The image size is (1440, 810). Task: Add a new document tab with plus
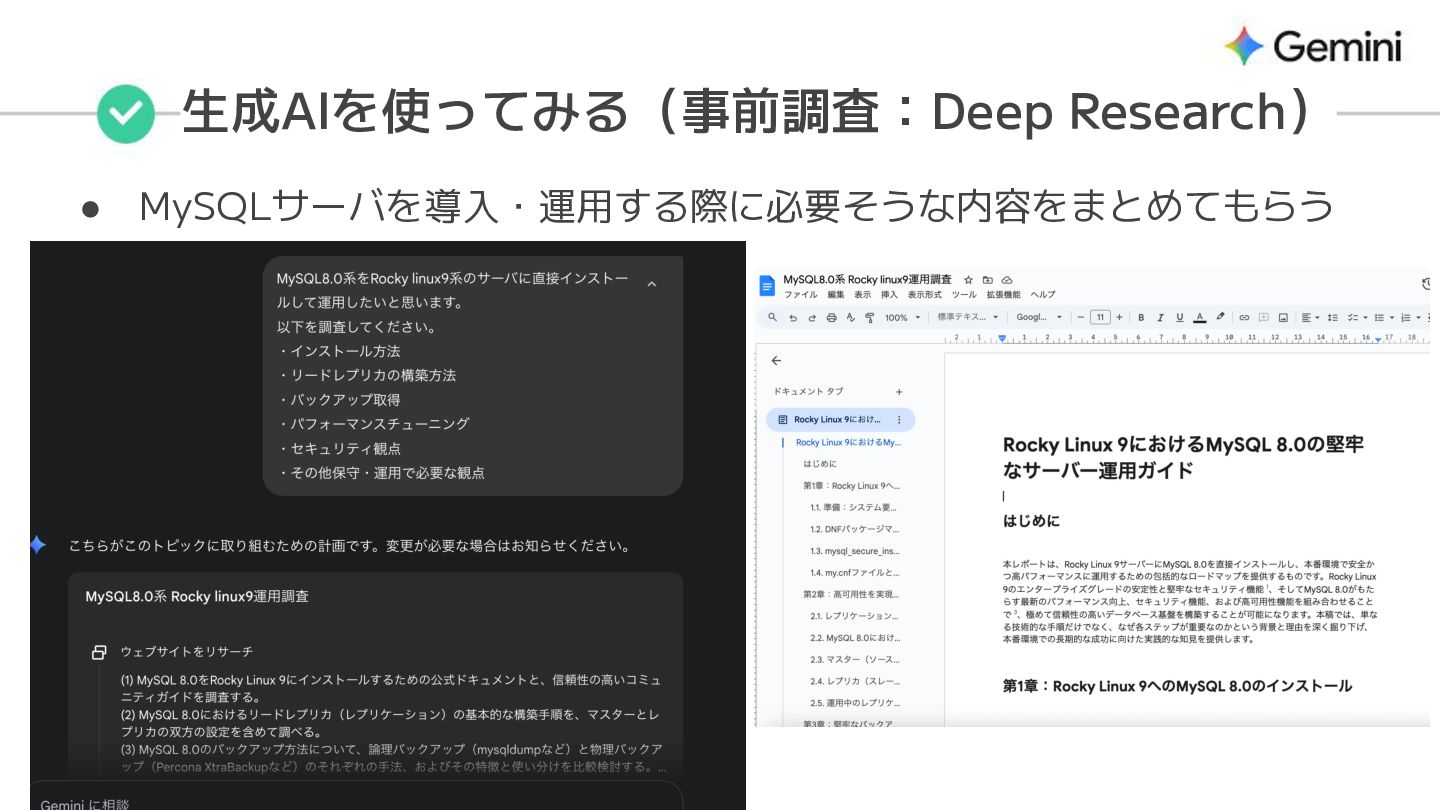[x=899, y=392]
